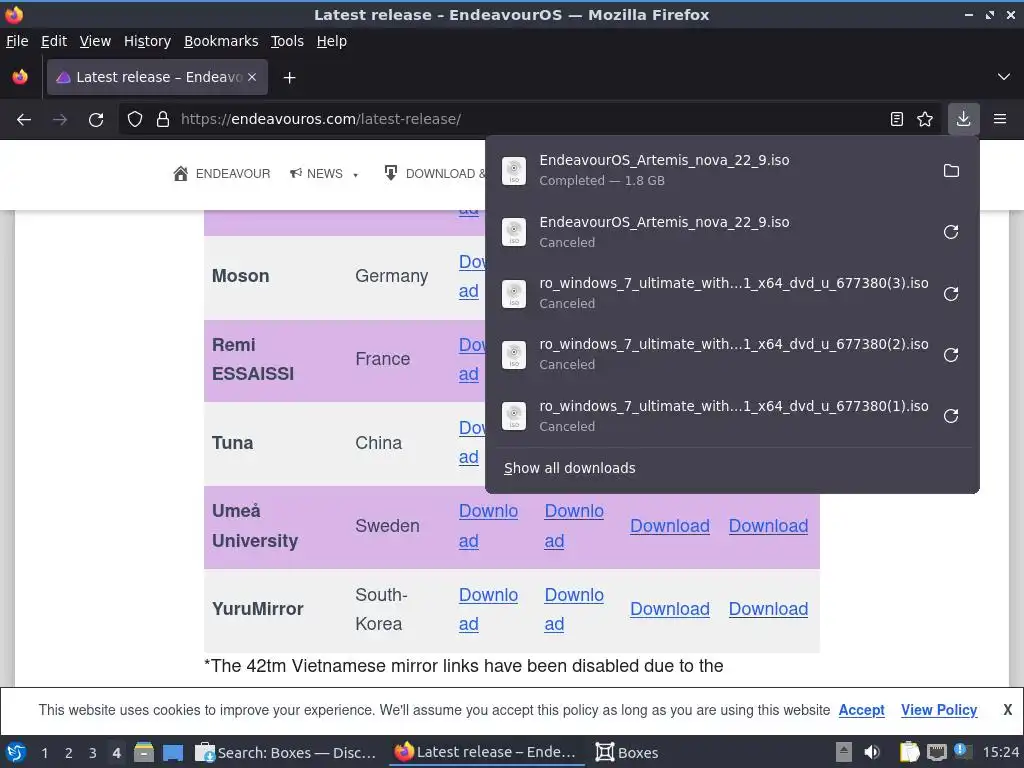Switch to workspace 2
1024x768 pixels.
tap(69, 753)
